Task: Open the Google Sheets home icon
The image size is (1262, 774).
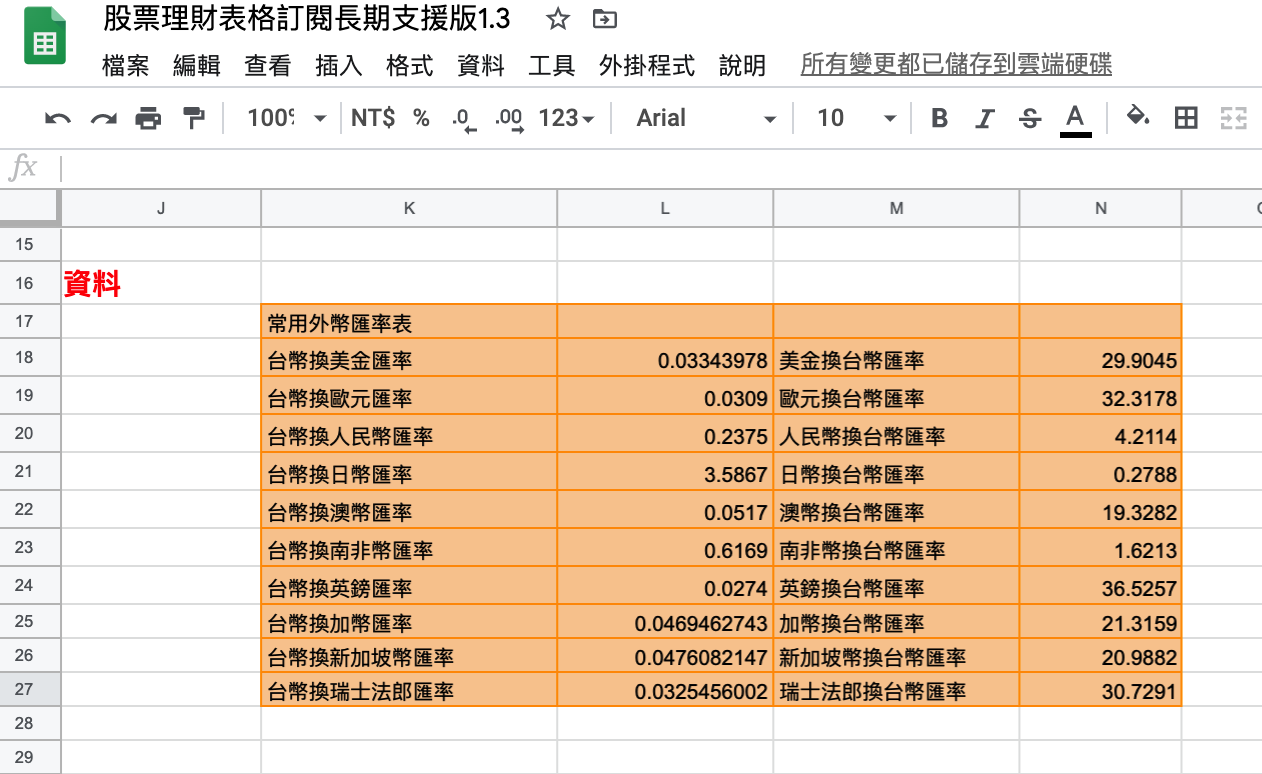Action: click(44, 37)
